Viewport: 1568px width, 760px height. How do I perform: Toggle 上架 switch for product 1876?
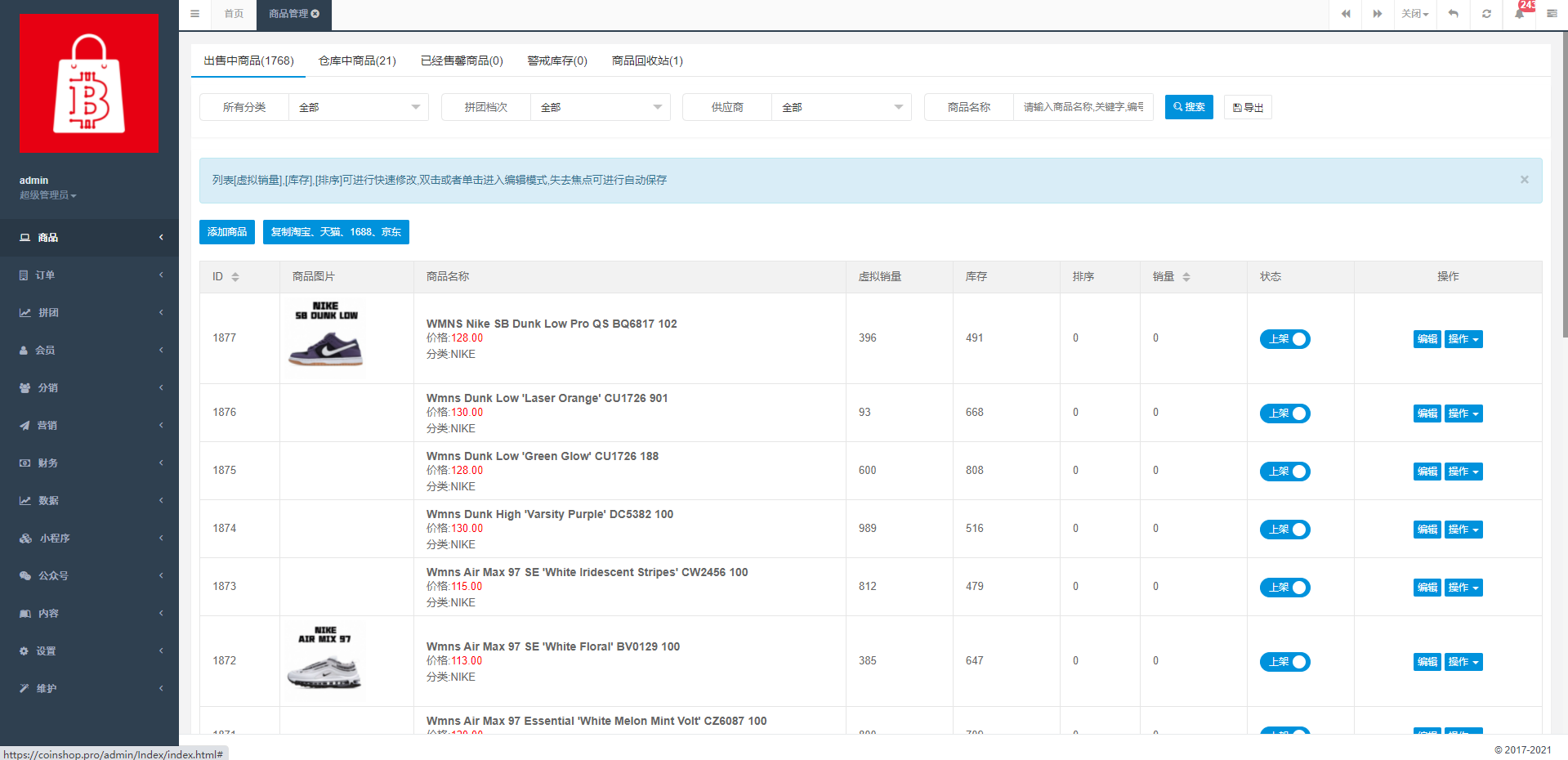click(x=1284, y=414)
